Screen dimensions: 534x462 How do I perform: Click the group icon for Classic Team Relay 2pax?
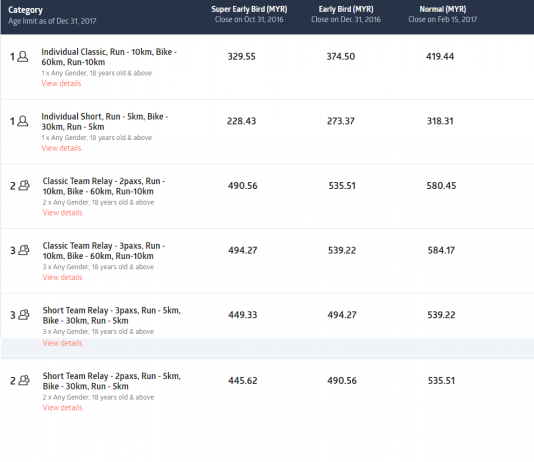[24, 186]
